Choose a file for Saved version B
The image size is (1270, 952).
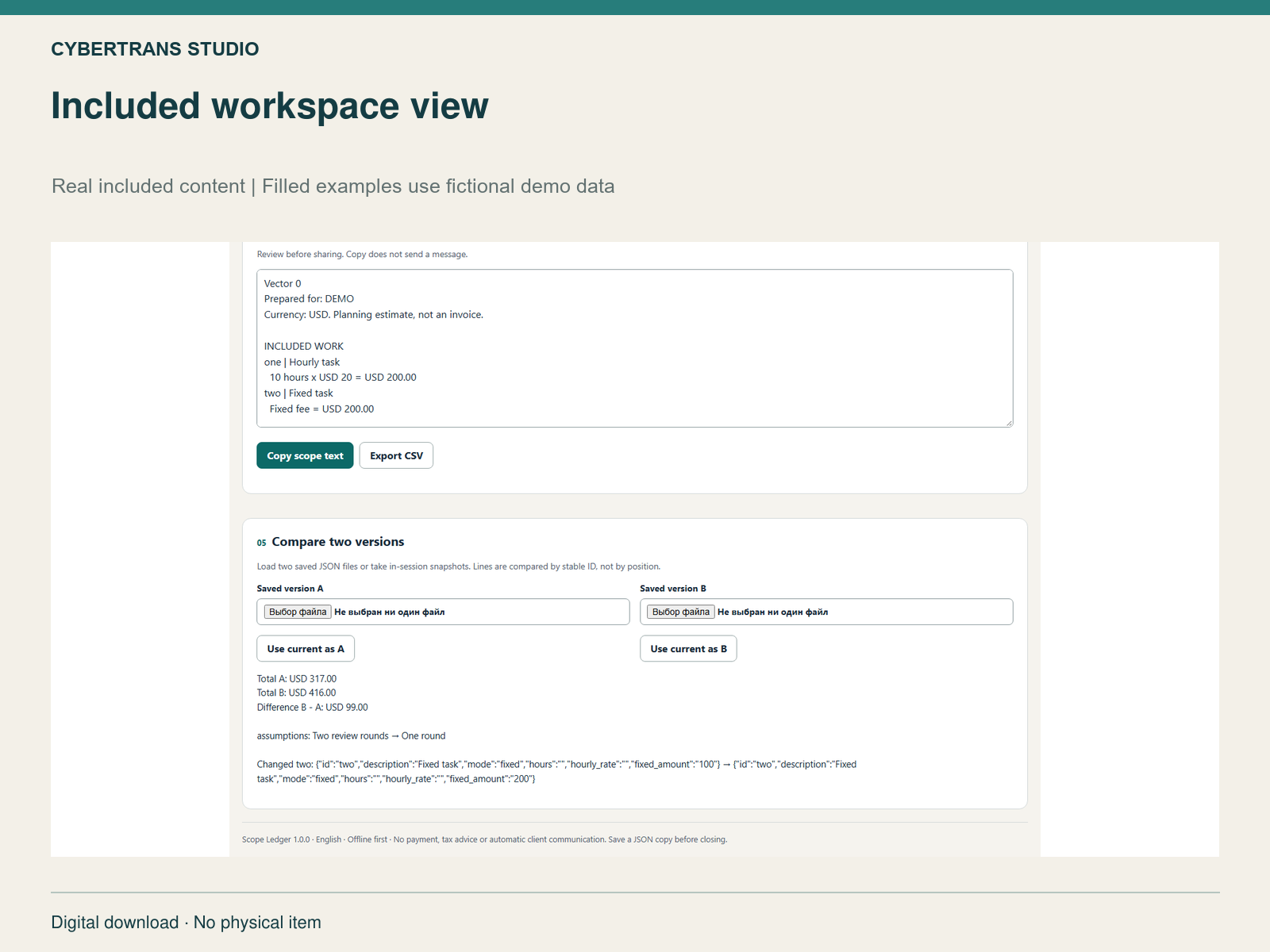coord(681,612)
